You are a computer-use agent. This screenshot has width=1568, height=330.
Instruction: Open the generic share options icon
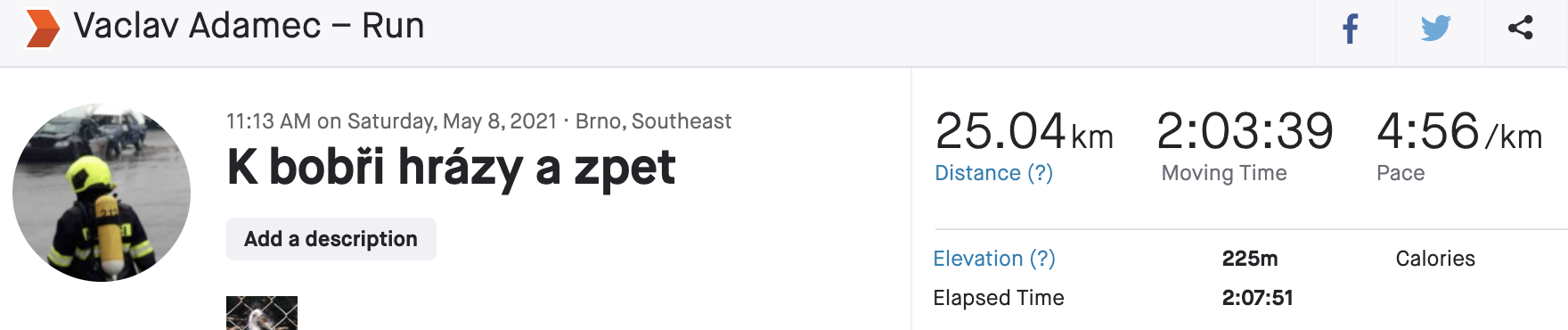coord(1520,28)
